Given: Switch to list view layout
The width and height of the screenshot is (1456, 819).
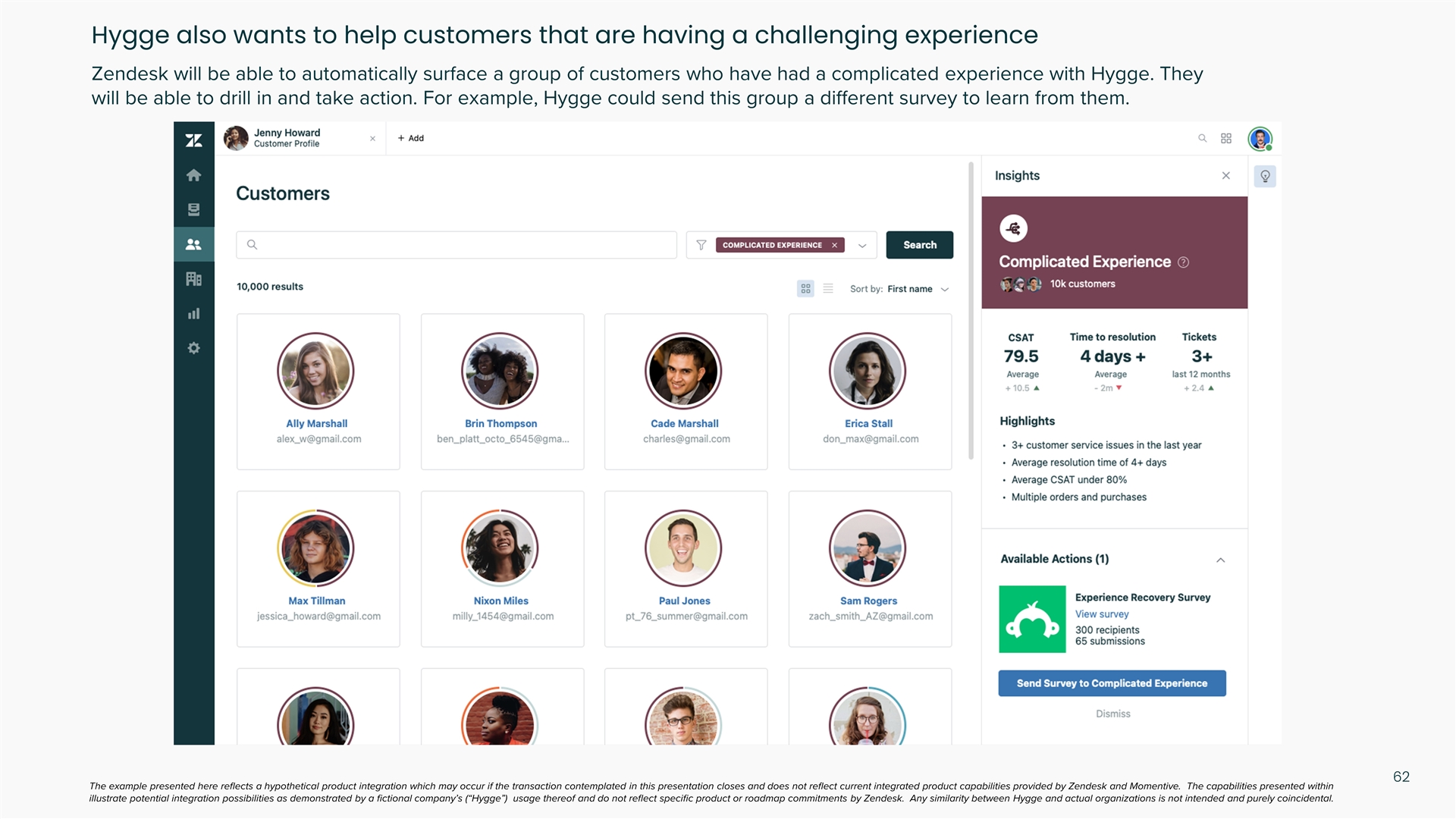Looking at the screenshot, I should tap(828, 289).
